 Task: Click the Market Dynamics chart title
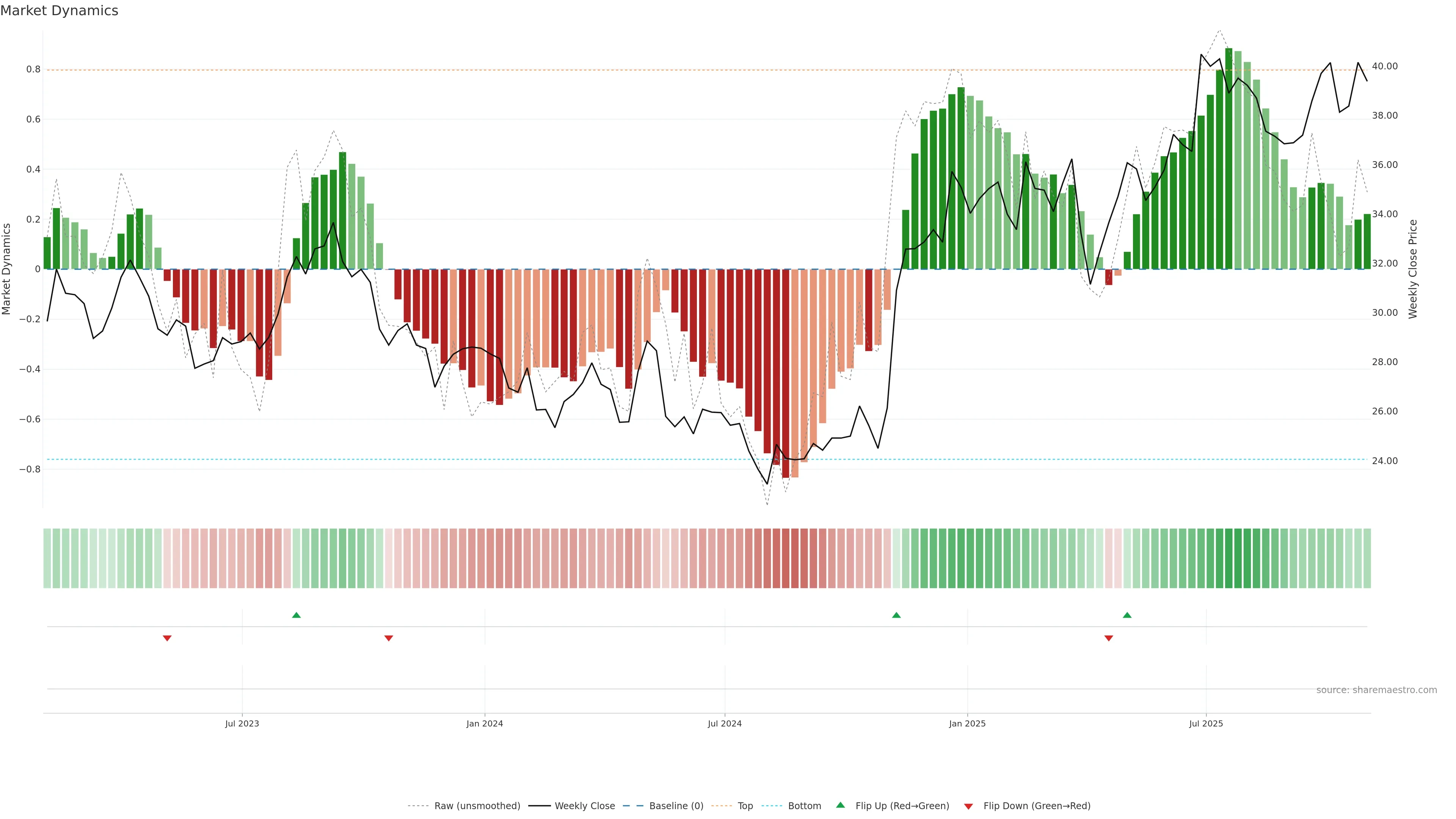point(60,11)
